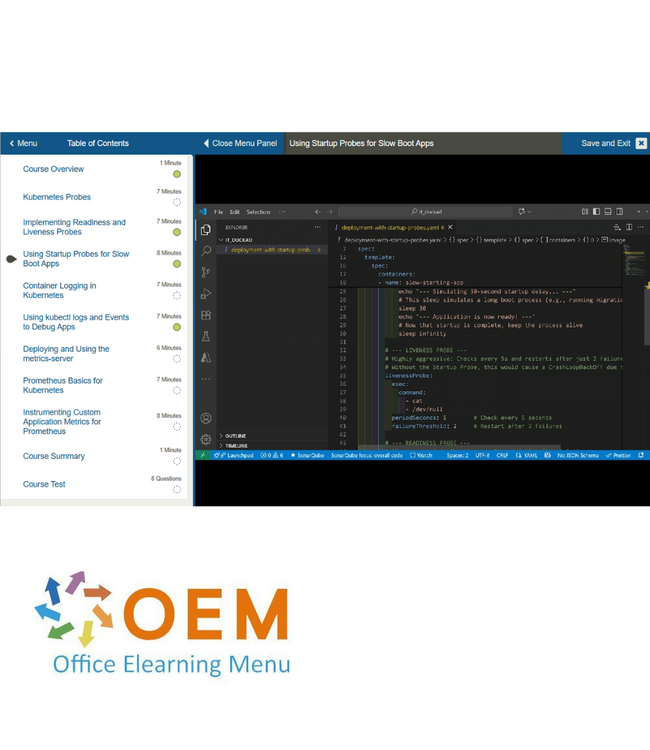Image resolution: width=650 pixels, height=750 pixels.
Task: Open Kubernetes Probes lesson
Action: (x=56, y=197)
